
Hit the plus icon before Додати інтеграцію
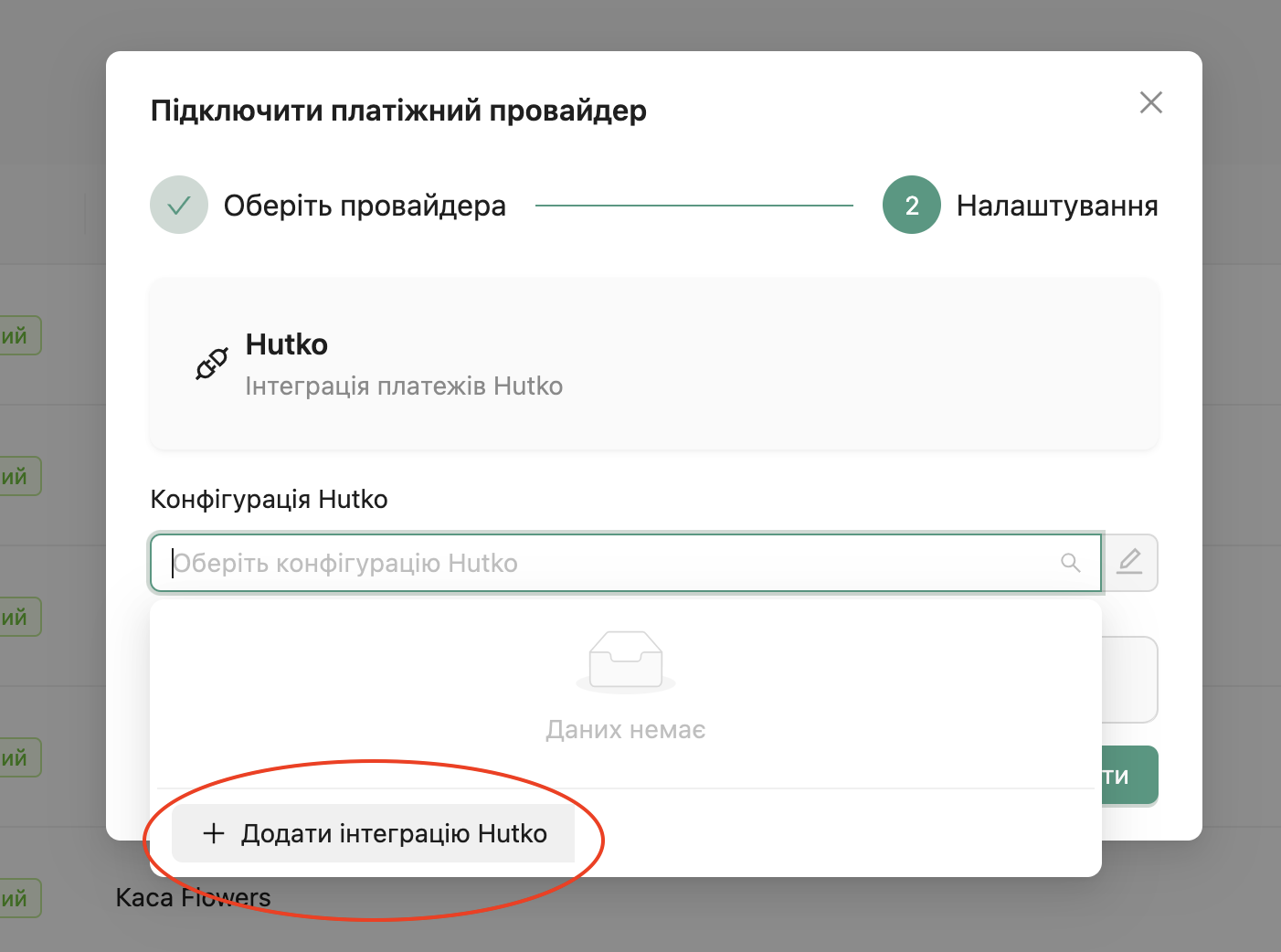click(214, 833)
